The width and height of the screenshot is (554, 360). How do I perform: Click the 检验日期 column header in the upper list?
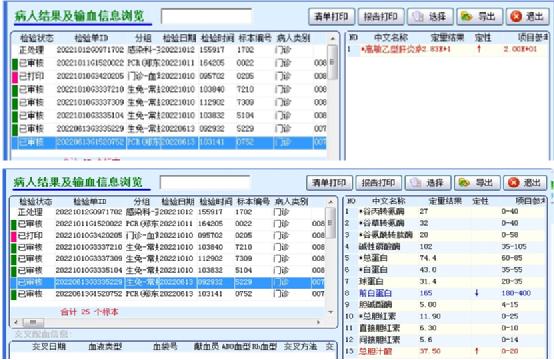click(x=179, y=38)
